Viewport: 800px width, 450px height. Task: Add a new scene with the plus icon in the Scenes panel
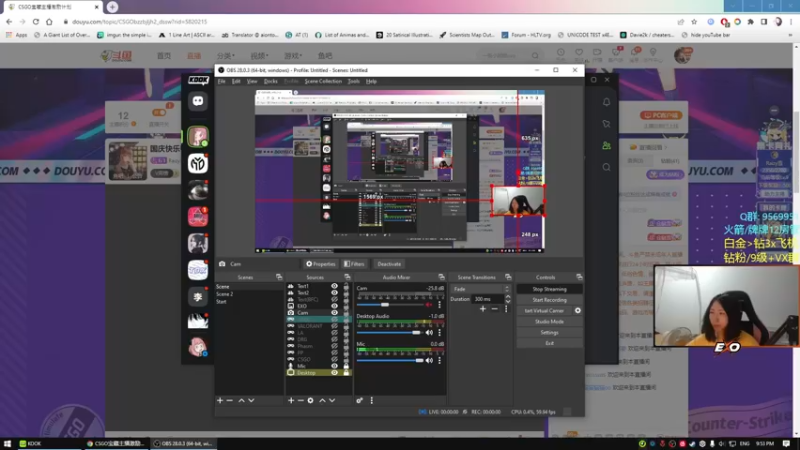coord(220,401)
